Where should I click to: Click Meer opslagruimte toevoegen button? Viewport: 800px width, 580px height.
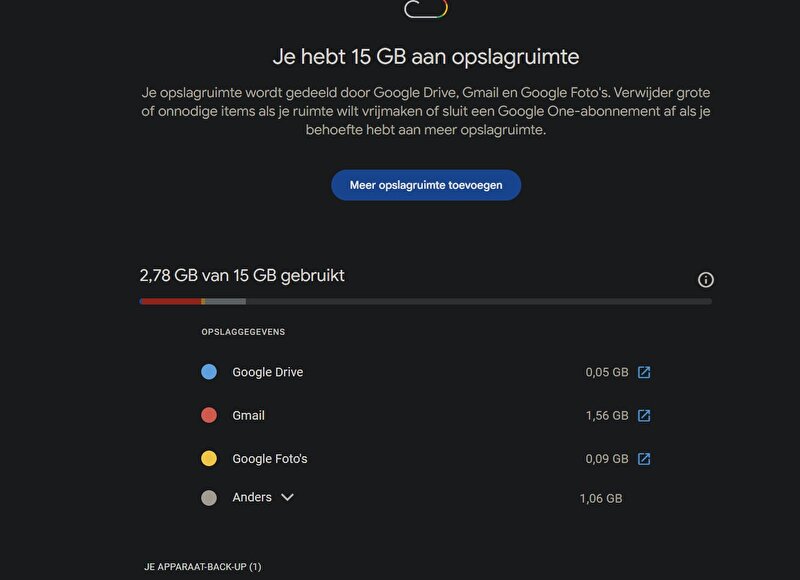[426, 185]
